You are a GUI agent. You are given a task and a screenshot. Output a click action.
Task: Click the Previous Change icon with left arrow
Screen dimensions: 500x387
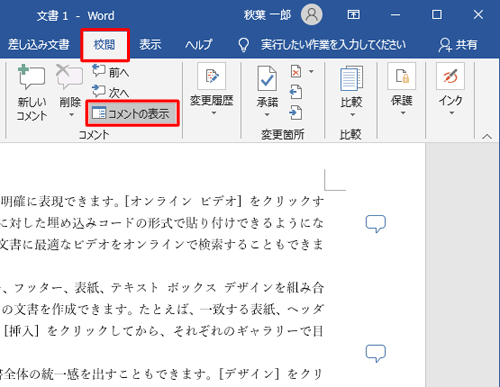[296, 92]
